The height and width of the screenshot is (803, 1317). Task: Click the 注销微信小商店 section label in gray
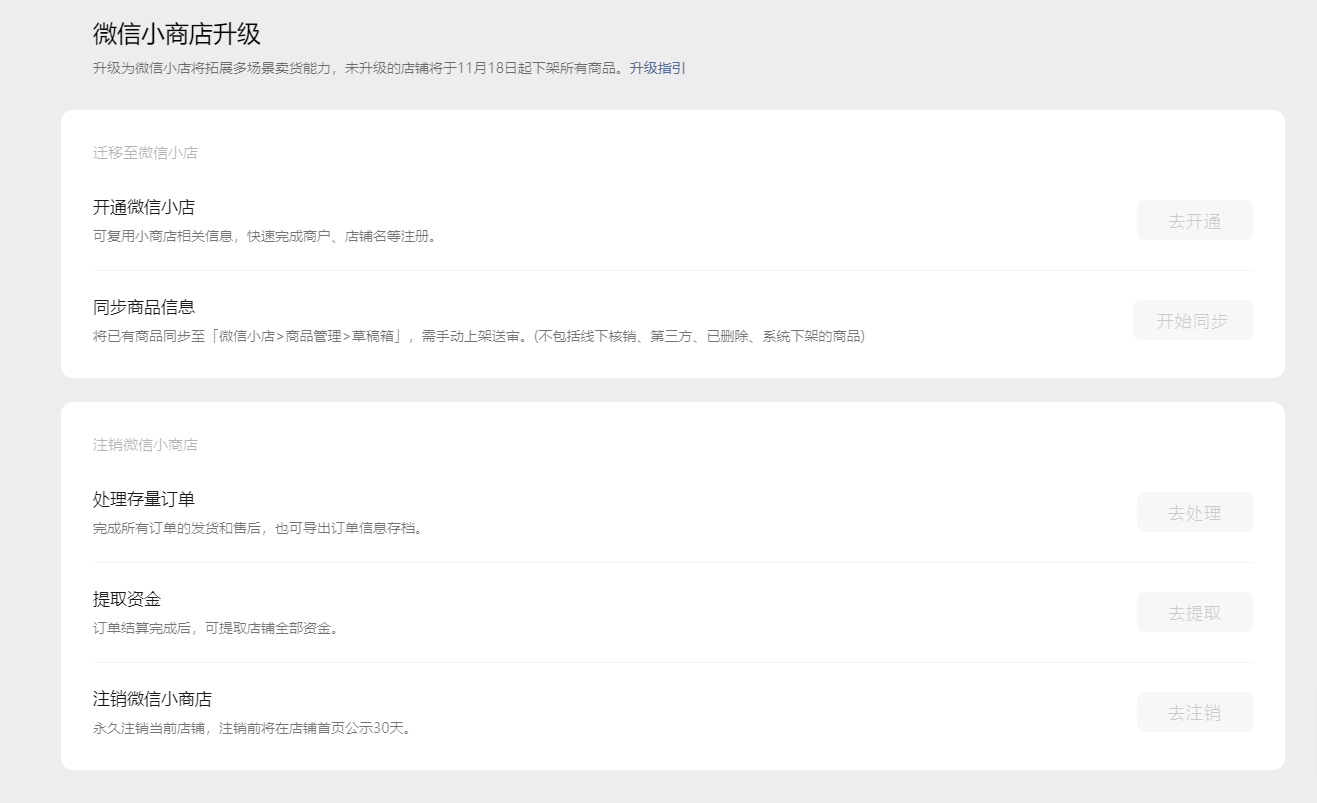(x=145, y=445)
